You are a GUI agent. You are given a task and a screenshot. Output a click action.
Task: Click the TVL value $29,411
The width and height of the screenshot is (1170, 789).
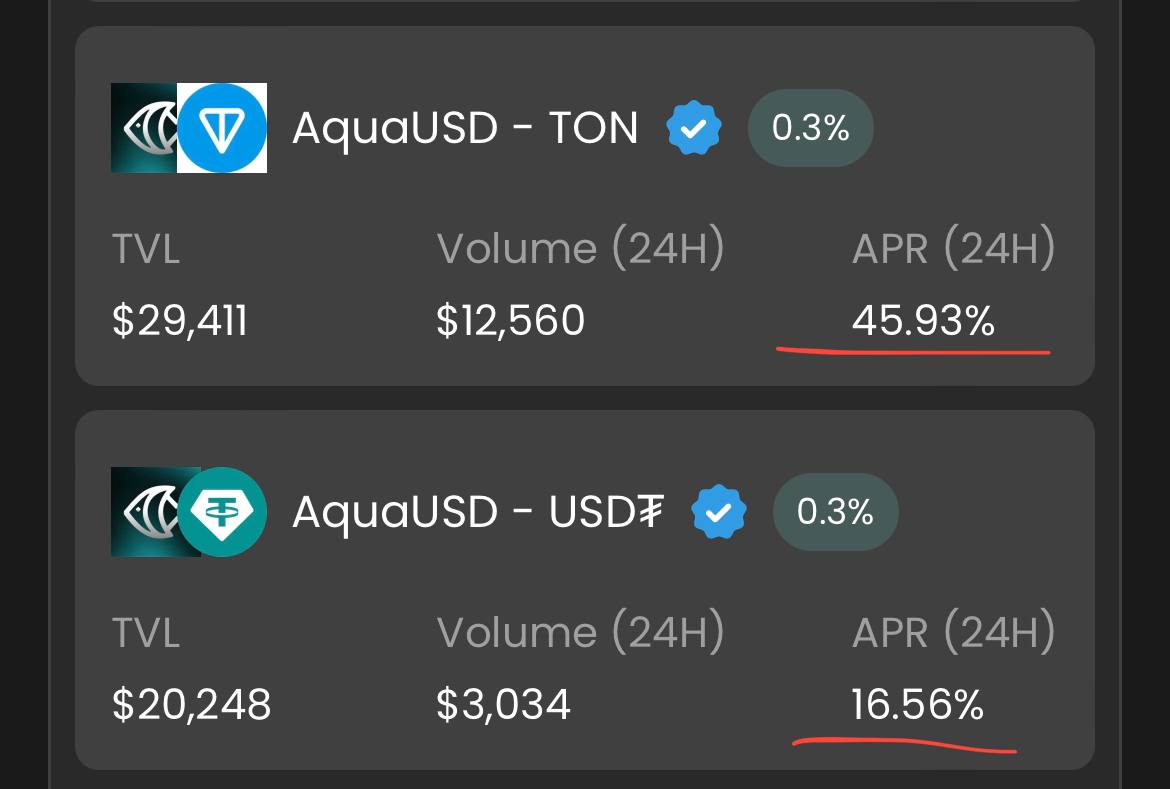[x=179, y=321]
